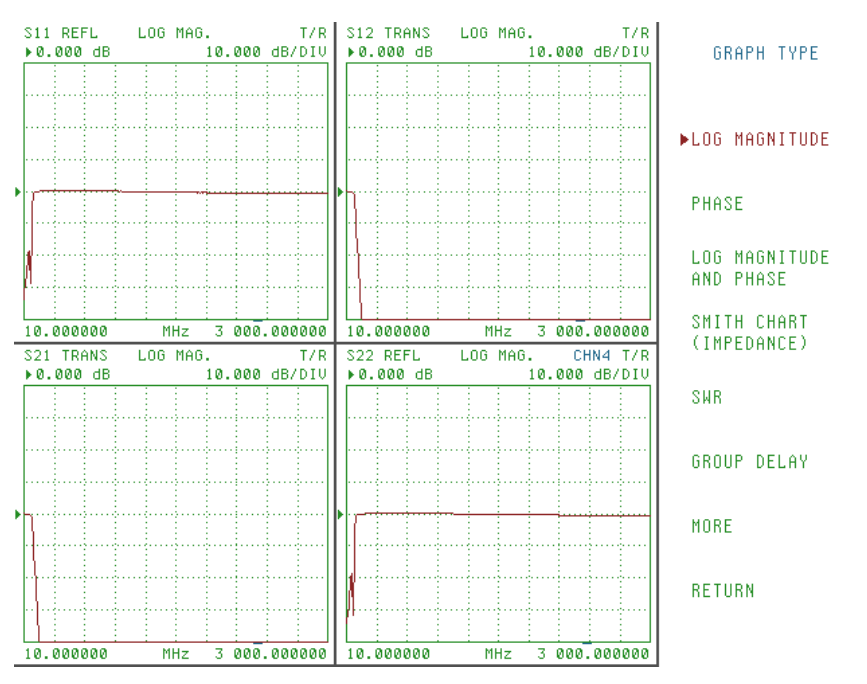Select SMITH CHART (IMPEDANCE) graph type
Screen dimensions: 867x684
[x=751, y=331]
